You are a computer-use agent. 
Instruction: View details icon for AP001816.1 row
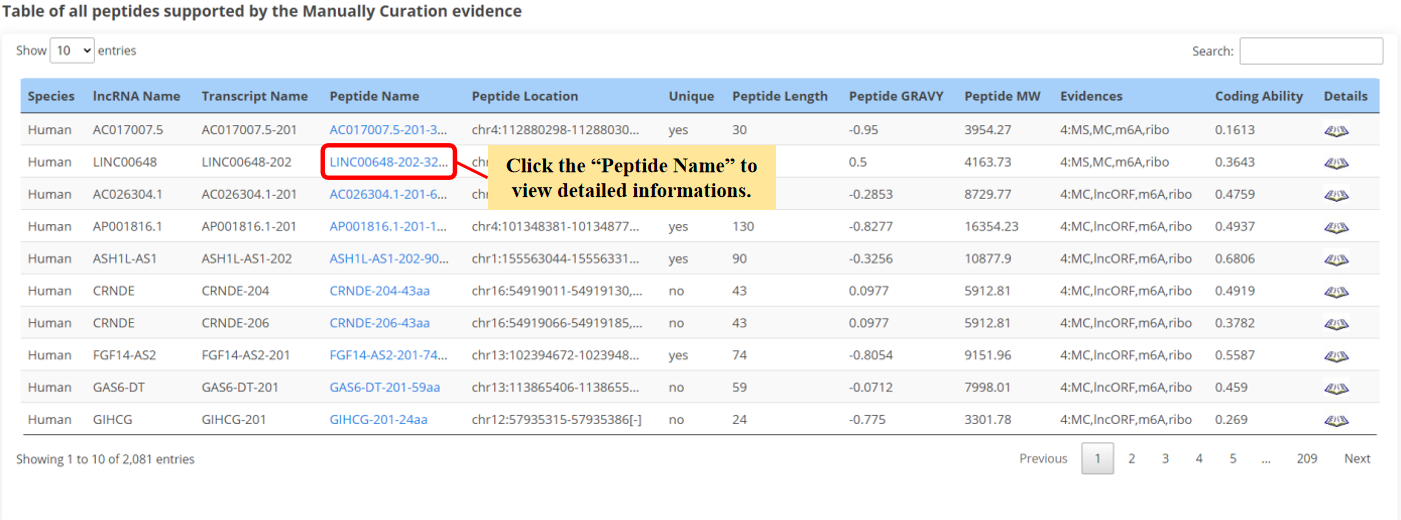point(1336,227)
